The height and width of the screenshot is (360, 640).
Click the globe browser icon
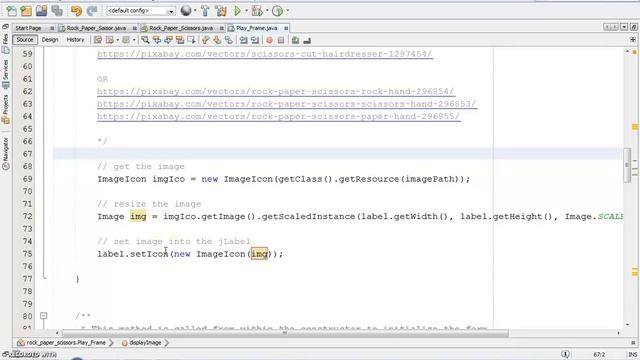tap(186, 11)
